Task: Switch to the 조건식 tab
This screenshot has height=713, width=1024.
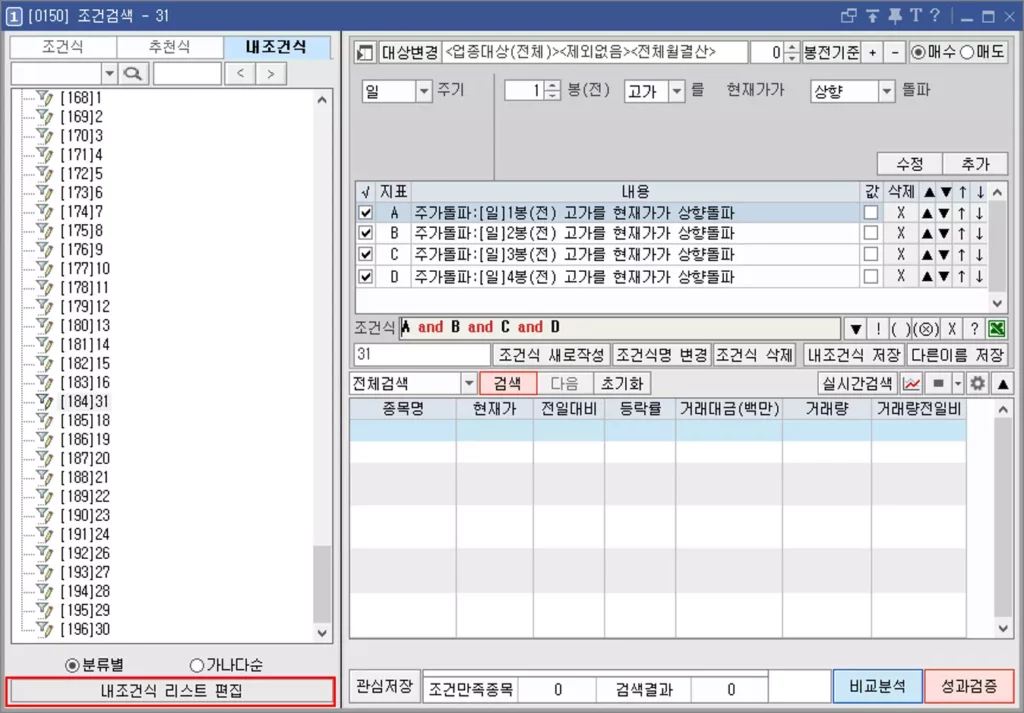Action: click(x=63, y=47)
